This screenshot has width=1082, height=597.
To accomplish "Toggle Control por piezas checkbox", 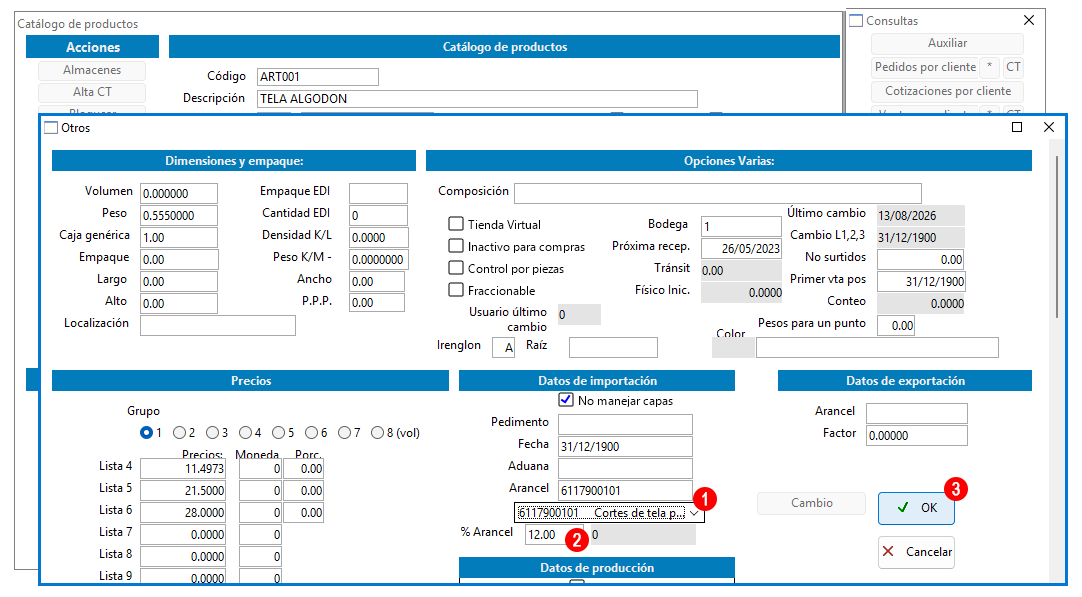I will pyautogui.click(x=455, y=268).
